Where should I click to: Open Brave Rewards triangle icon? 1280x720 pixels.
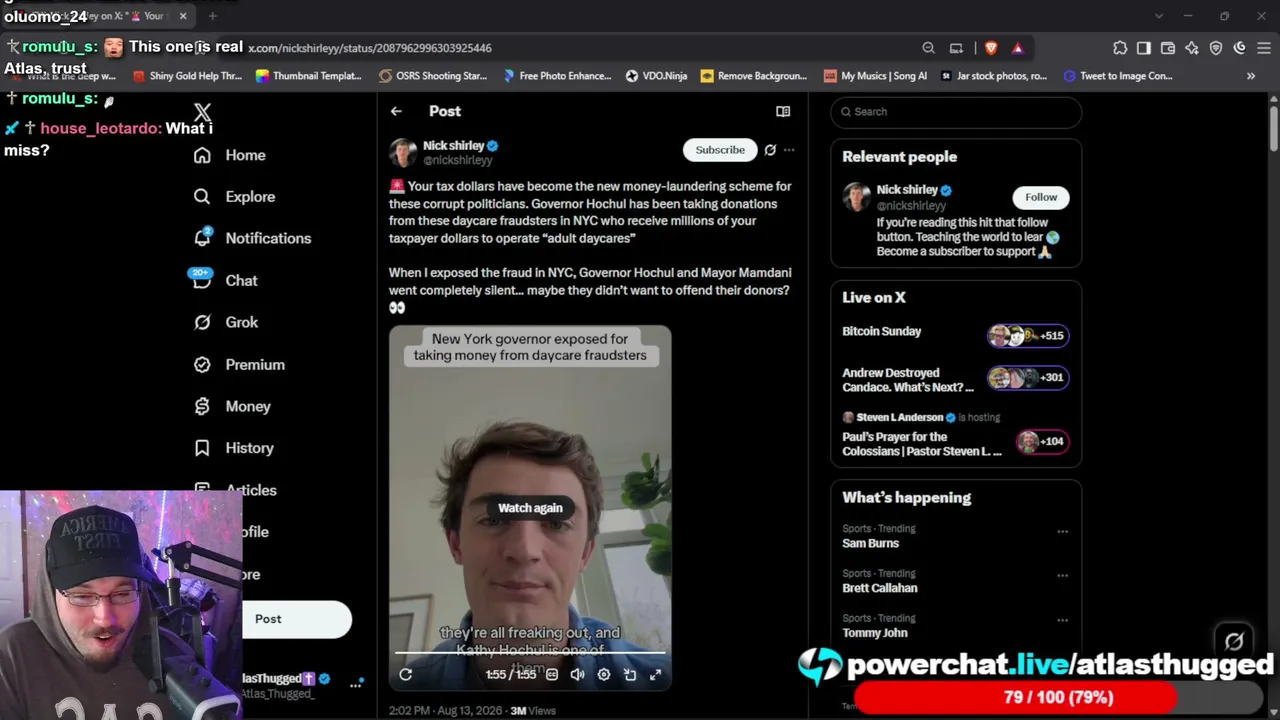(x=1017, y=48)
